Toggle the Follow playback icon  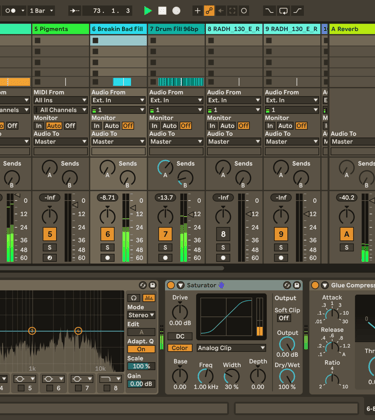(x=74, y=11)
